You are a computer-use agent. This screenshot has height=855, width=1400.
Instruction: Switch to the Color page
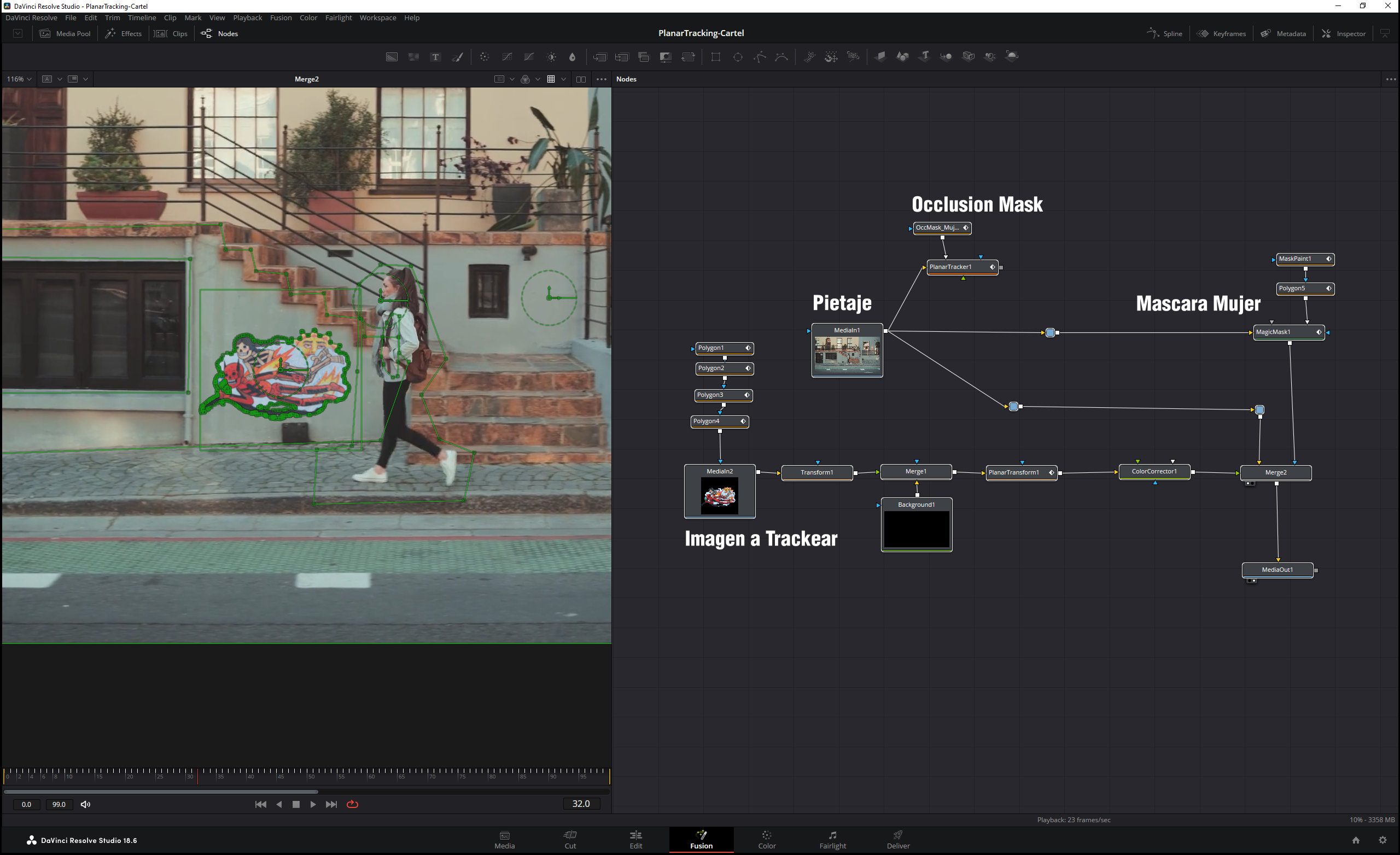(x=767, y=839)
